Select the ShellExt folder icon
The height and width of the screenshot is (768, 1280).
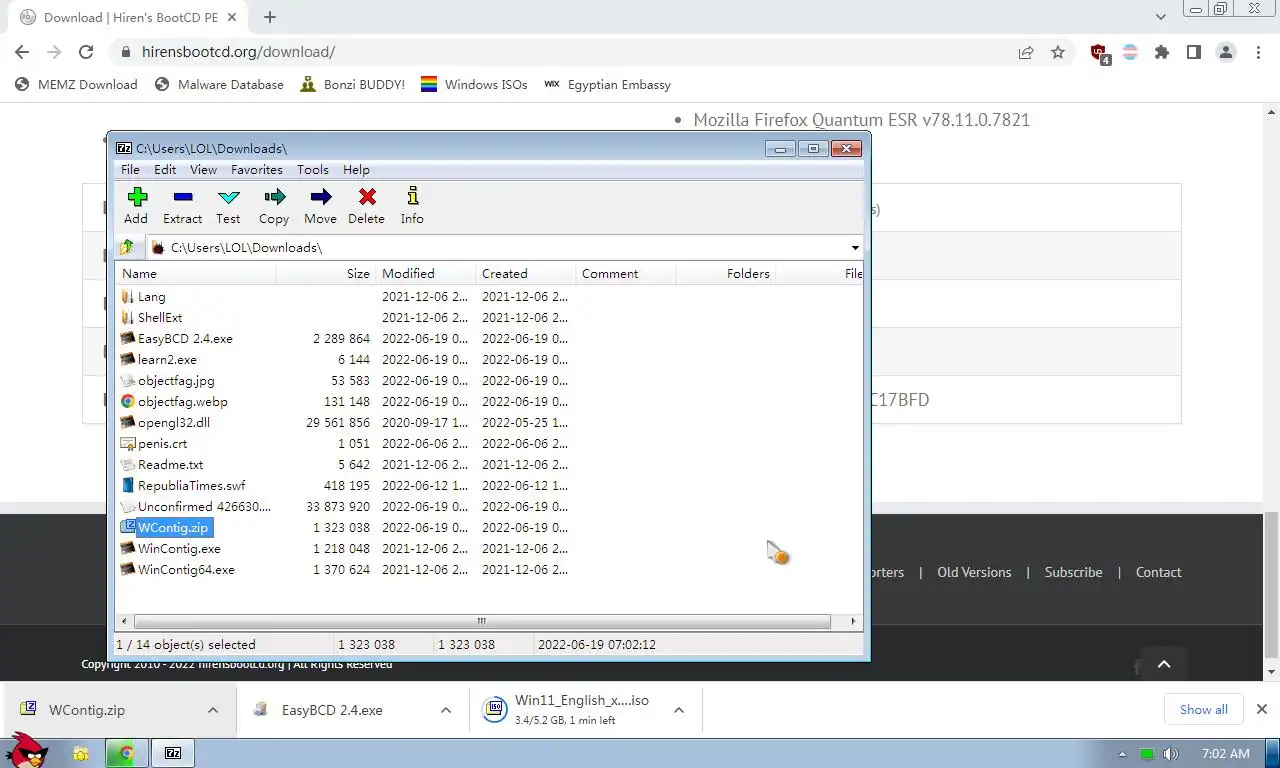coord(127,317)
